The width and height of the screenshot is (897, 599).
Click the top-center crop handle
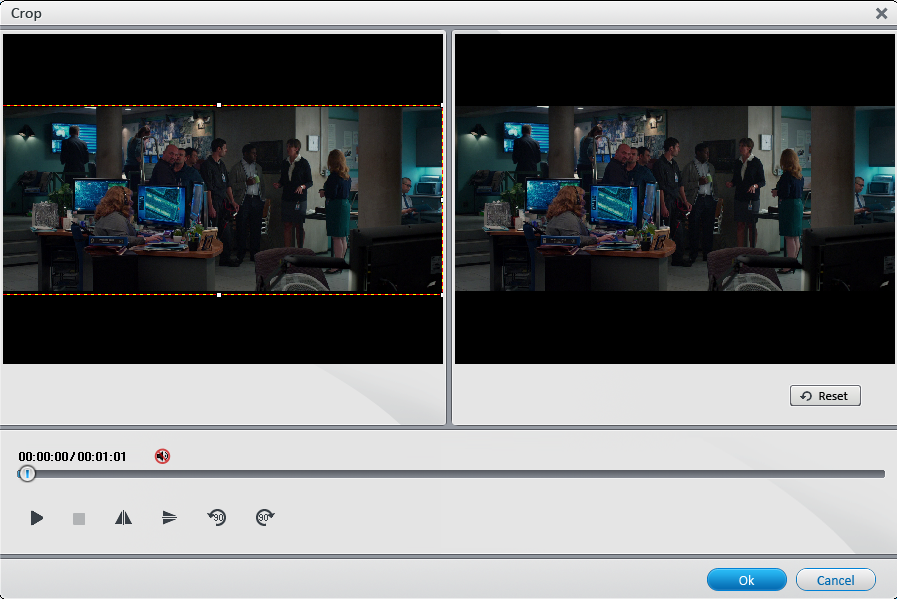[x=219, y=105]
